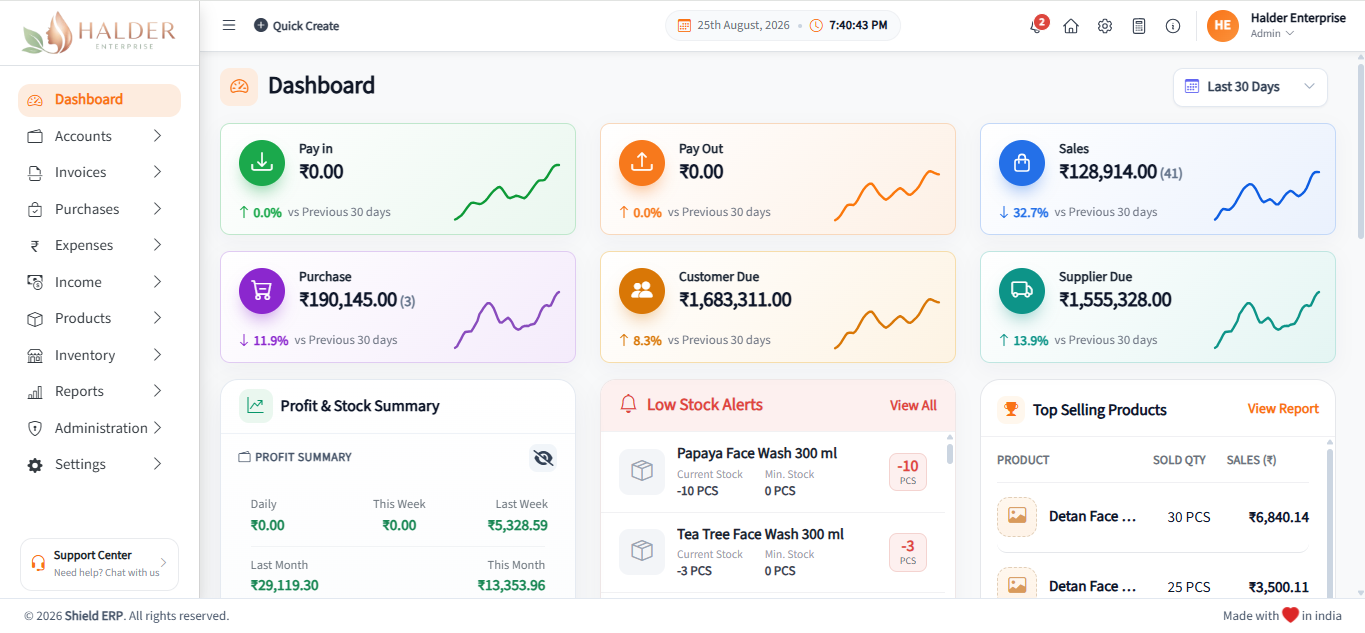Open View All low stock alerts
The image size is (1365, 633).
click(913, 405)
